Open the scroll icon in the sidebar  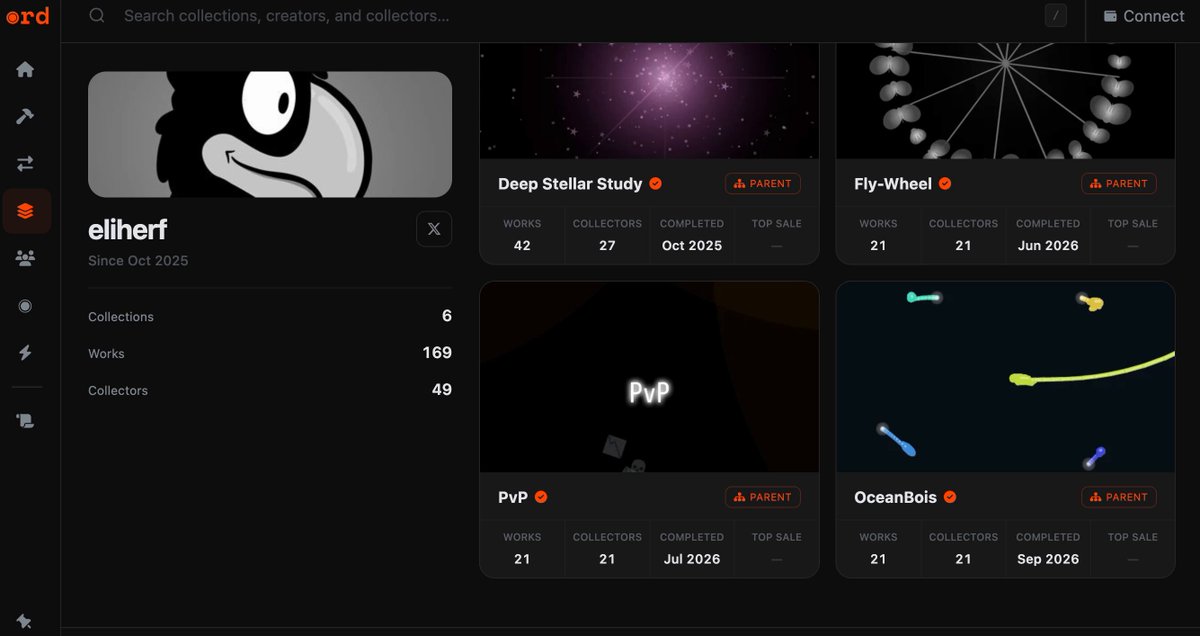tap(26, 421)
